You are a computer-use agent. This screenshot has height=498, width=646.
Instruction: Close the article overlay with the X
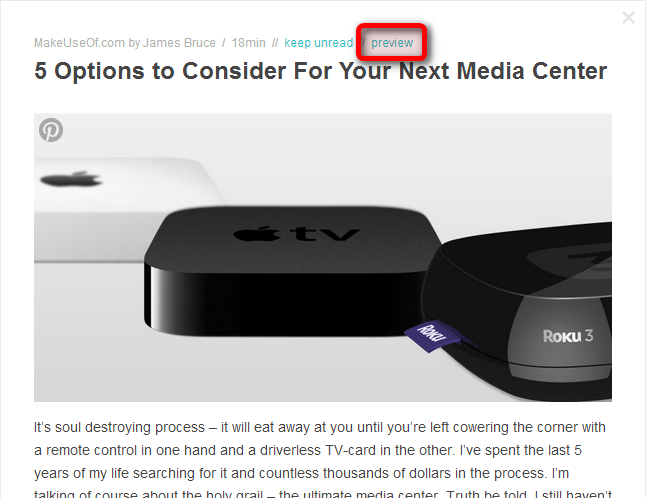[x=628, y=18]
